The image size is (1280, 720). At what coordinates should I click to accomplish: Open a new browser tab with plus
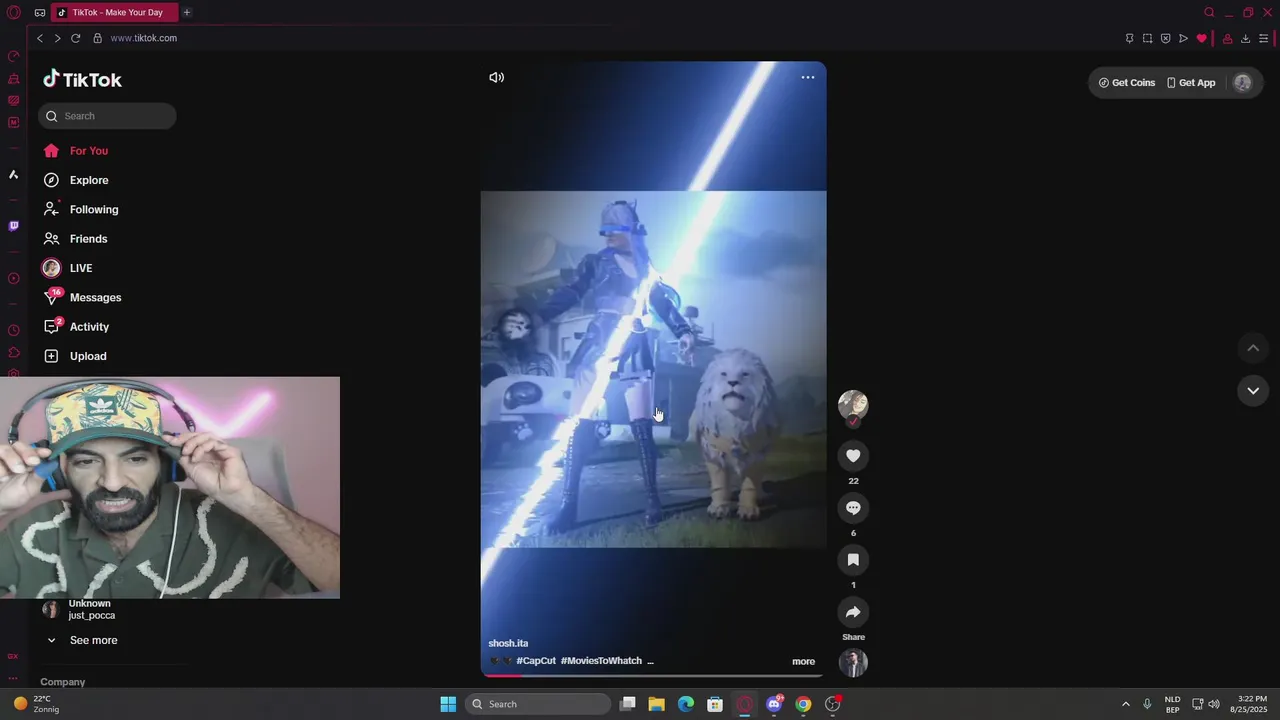point(186,12)
